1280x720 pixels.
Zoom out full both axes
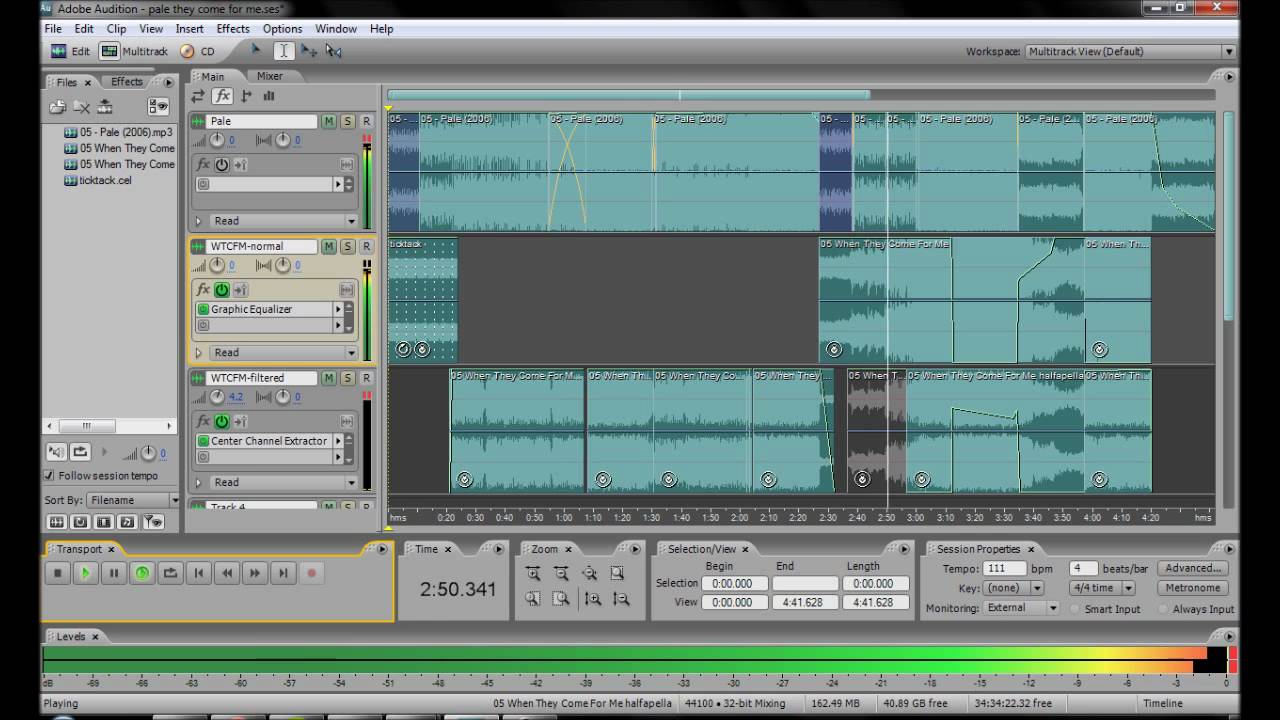(x=589, y=573)
